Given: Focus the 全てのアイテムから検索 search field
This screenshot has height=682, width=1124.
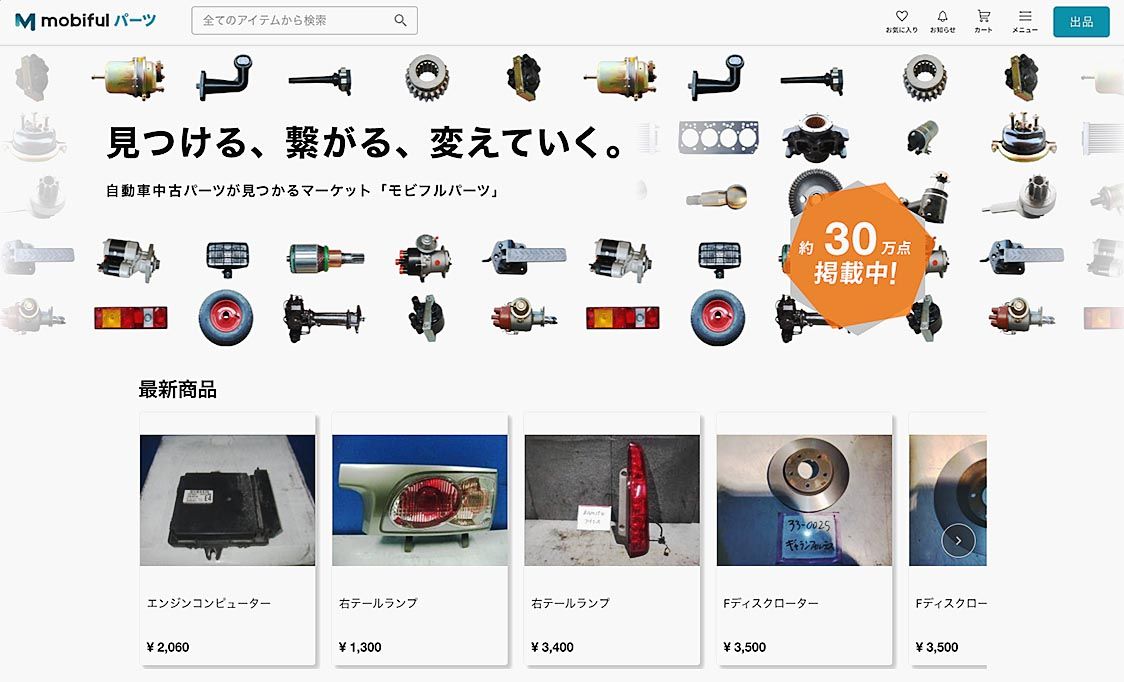Looking at the screenshot, I should 304,21.
